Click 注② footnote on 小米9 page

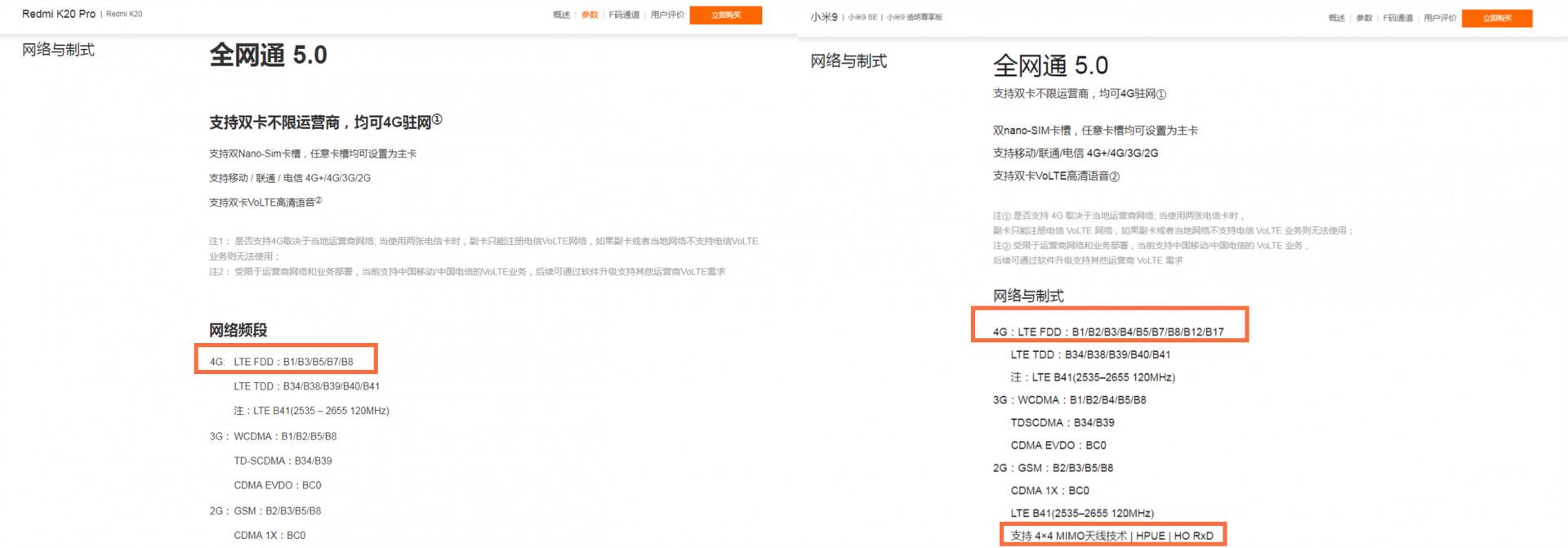coord(1151,253)
